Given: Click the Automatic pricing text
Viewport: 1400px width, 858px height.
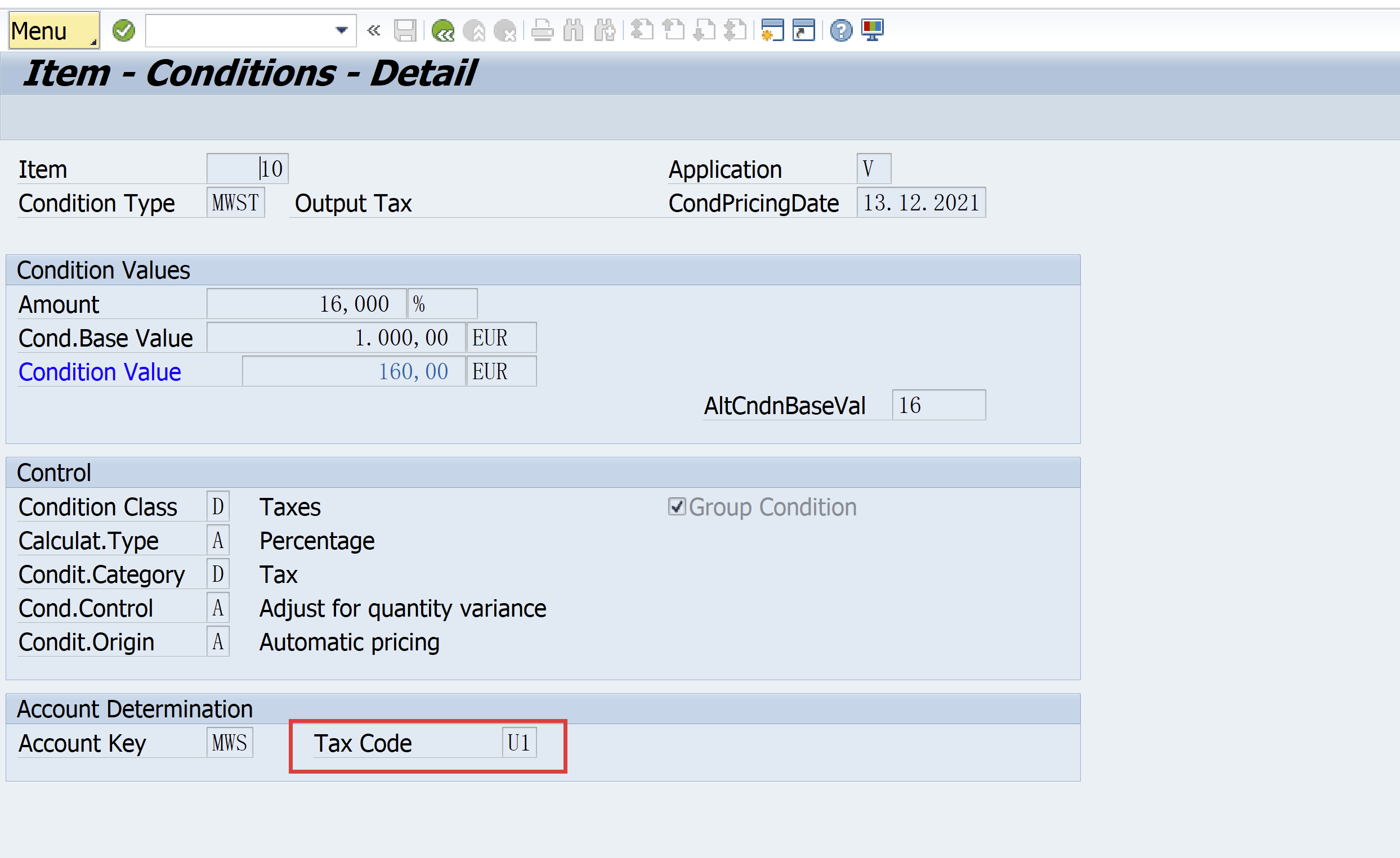Looking at the screenshot, I should pos(350,643).
